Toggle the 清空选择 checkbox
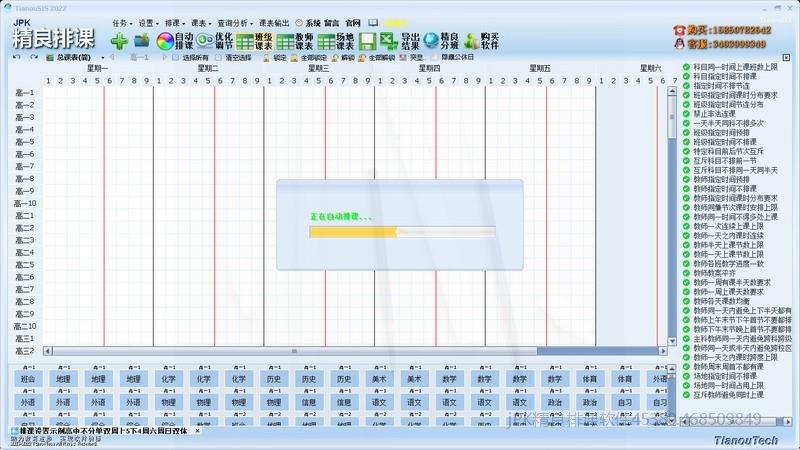 pos(218,58)
